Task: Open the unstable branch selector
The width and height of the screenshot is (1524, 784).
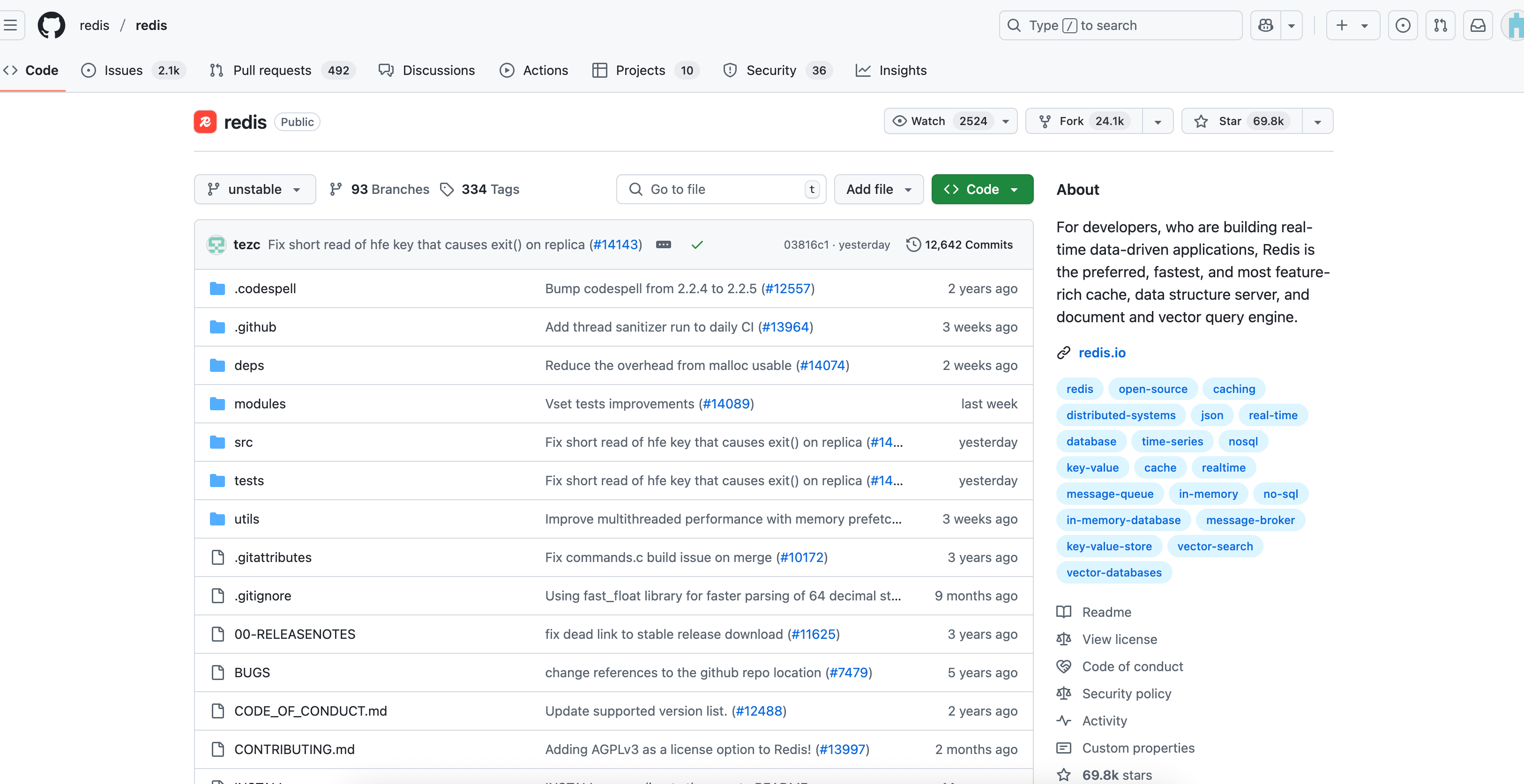Action: click(255, 189)
